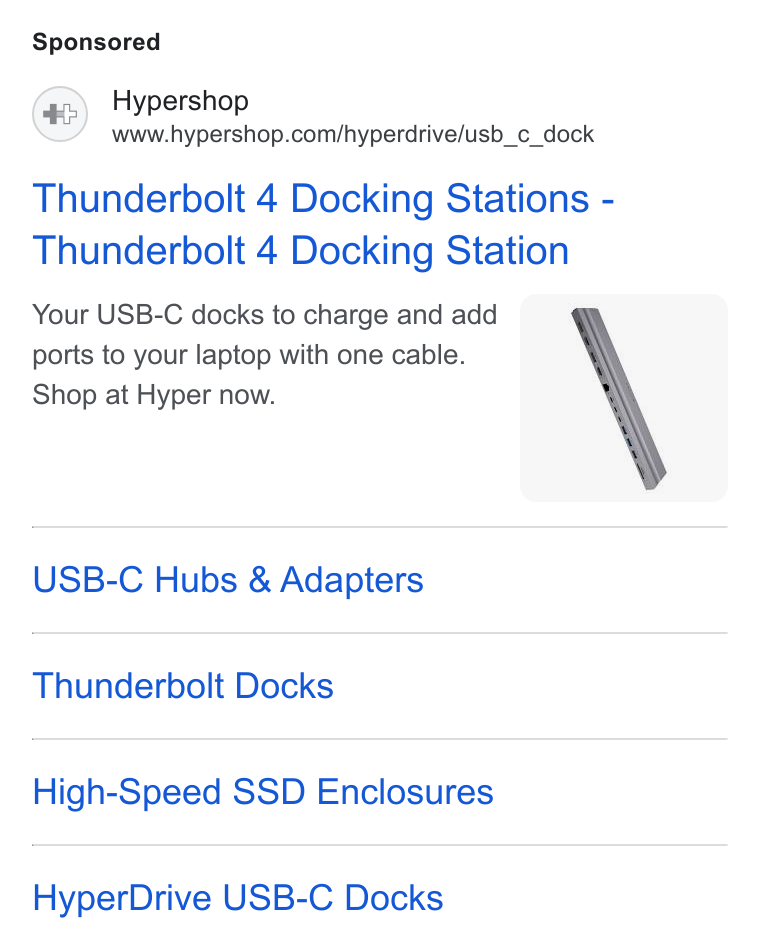Open the Thunderbolt 4 Docking Stations headline
The height and width of the screenshot is (950, 760).
coord(324,199)
